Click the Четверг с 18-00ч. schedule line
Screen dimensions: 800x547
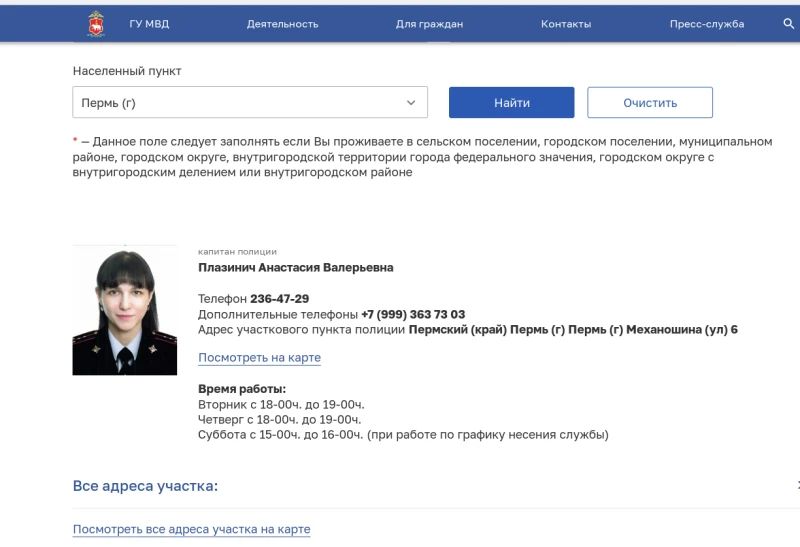point(279,419)
